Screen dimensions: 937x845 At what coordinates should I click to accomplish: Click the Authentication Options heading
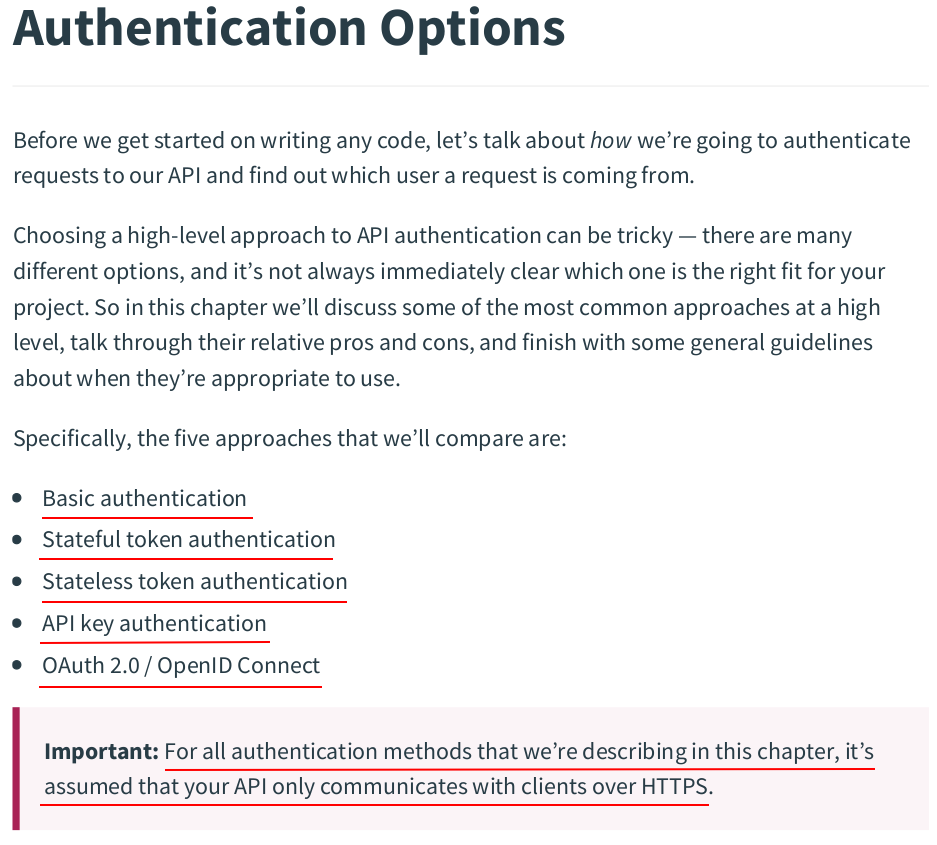[x=289, y=28]
